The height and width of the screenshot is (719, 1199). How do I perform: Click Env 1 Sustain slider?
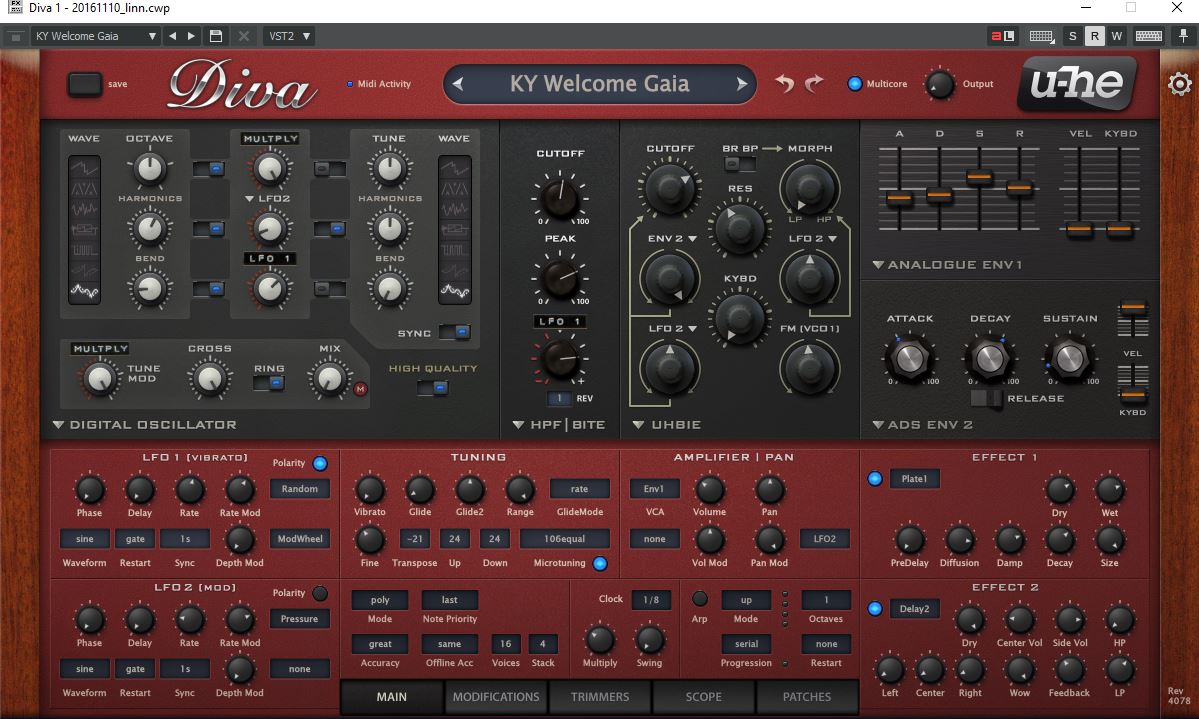coord(980,178)
